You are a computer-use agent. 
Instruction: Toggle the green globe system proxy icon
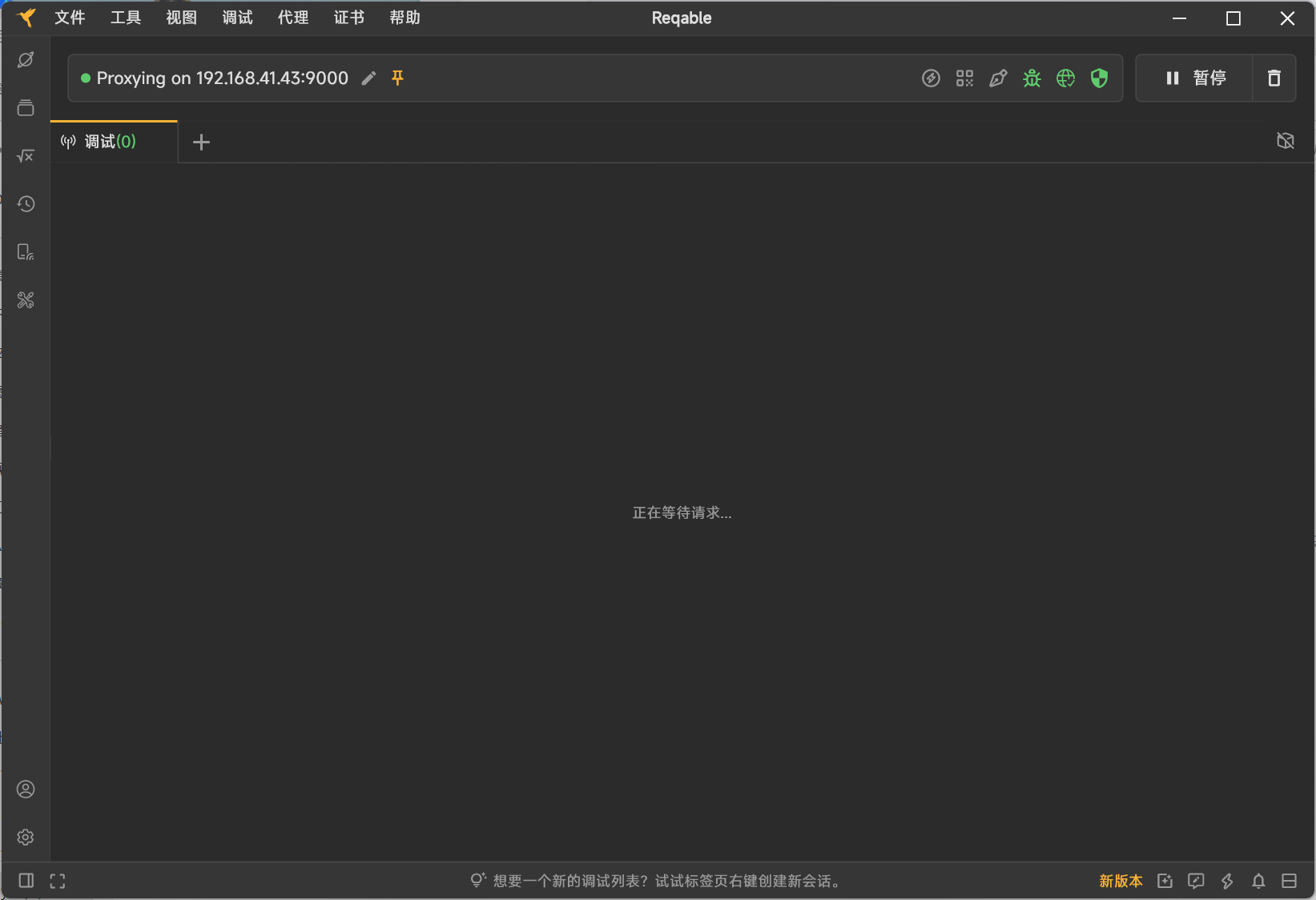pyautogui.click(x=1065, y=78)
